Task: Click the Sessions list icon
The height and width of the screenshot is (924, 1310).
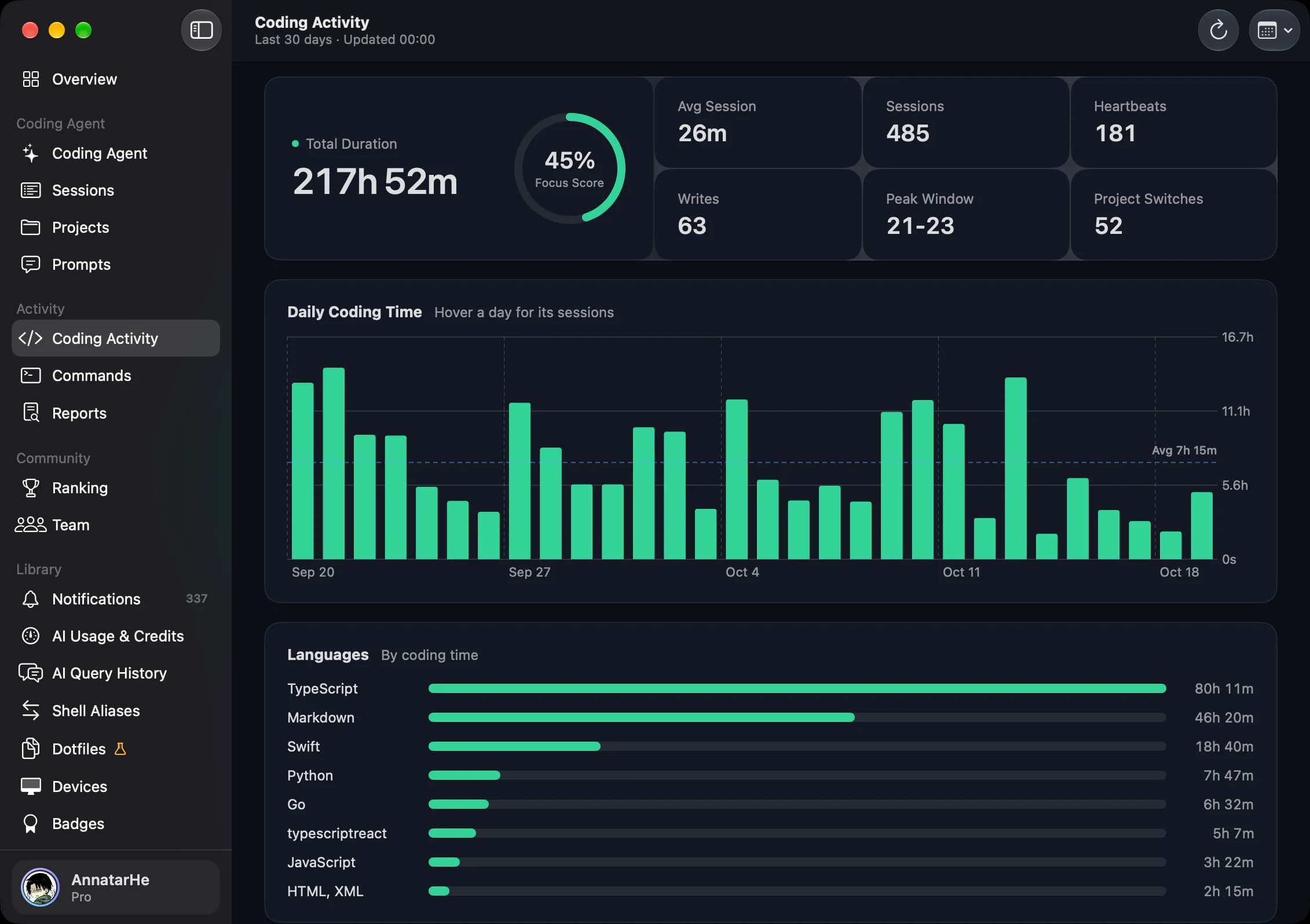Action: pos(31,190)
